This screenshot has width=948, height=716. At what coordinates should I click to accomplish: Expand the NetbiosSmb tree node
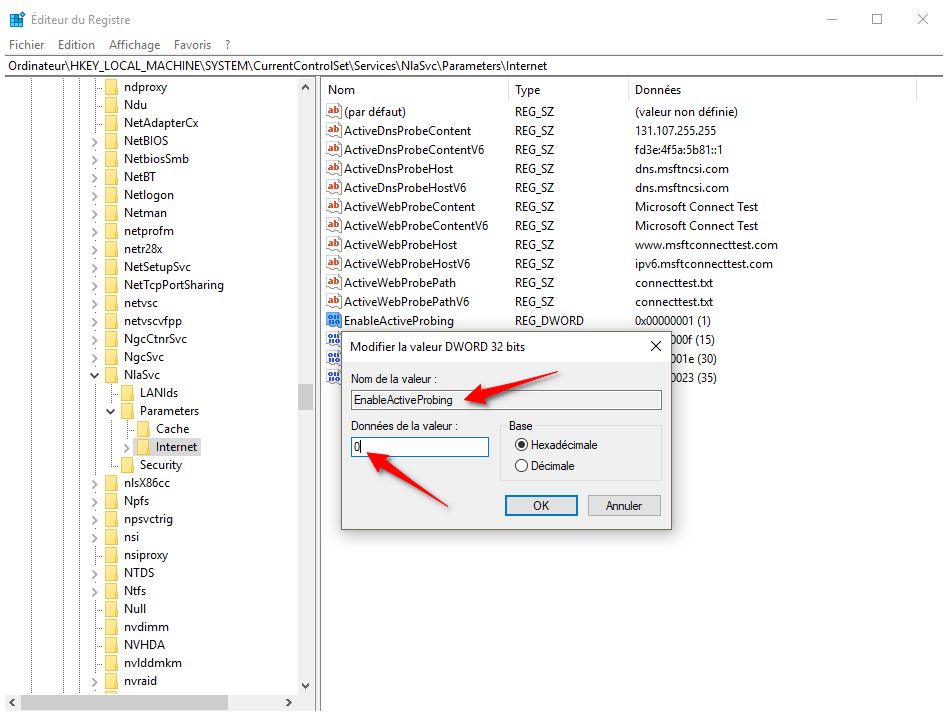click(94, 160)
